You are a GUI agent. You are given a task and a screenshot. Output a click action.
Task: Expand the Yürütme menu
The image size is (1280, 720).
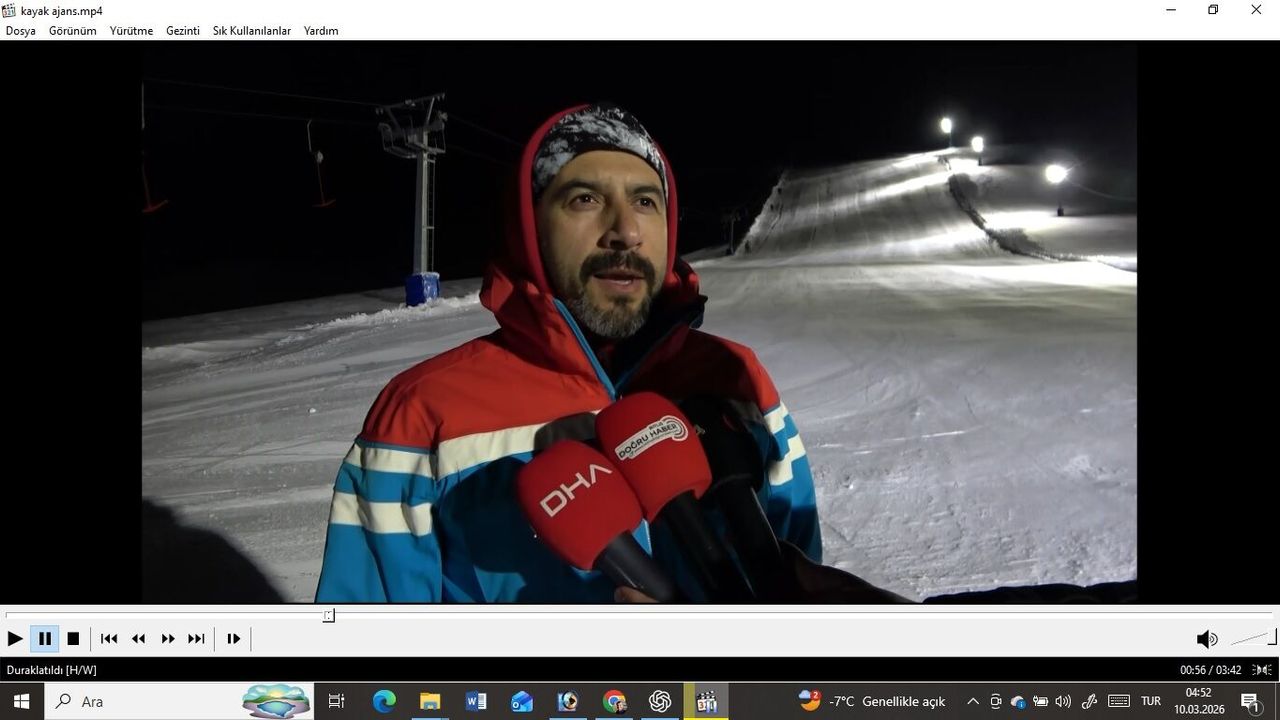coord(131,31)
